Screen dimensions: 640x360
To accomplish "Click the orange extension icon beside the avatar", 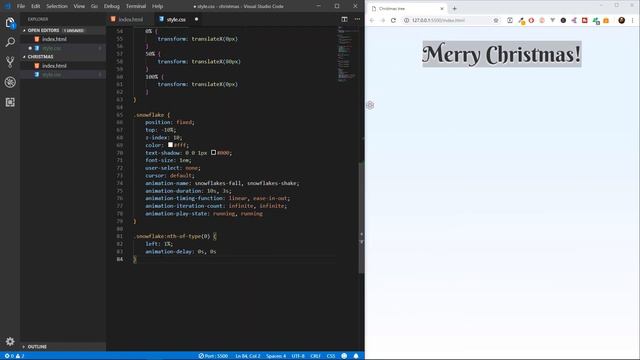I will [x=606, y=20].
